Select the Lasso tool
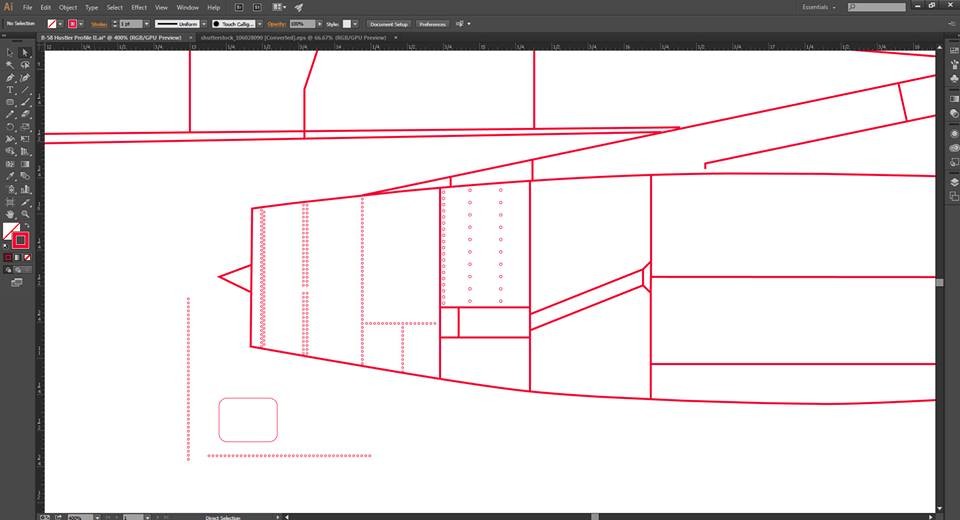 [25, 65]
